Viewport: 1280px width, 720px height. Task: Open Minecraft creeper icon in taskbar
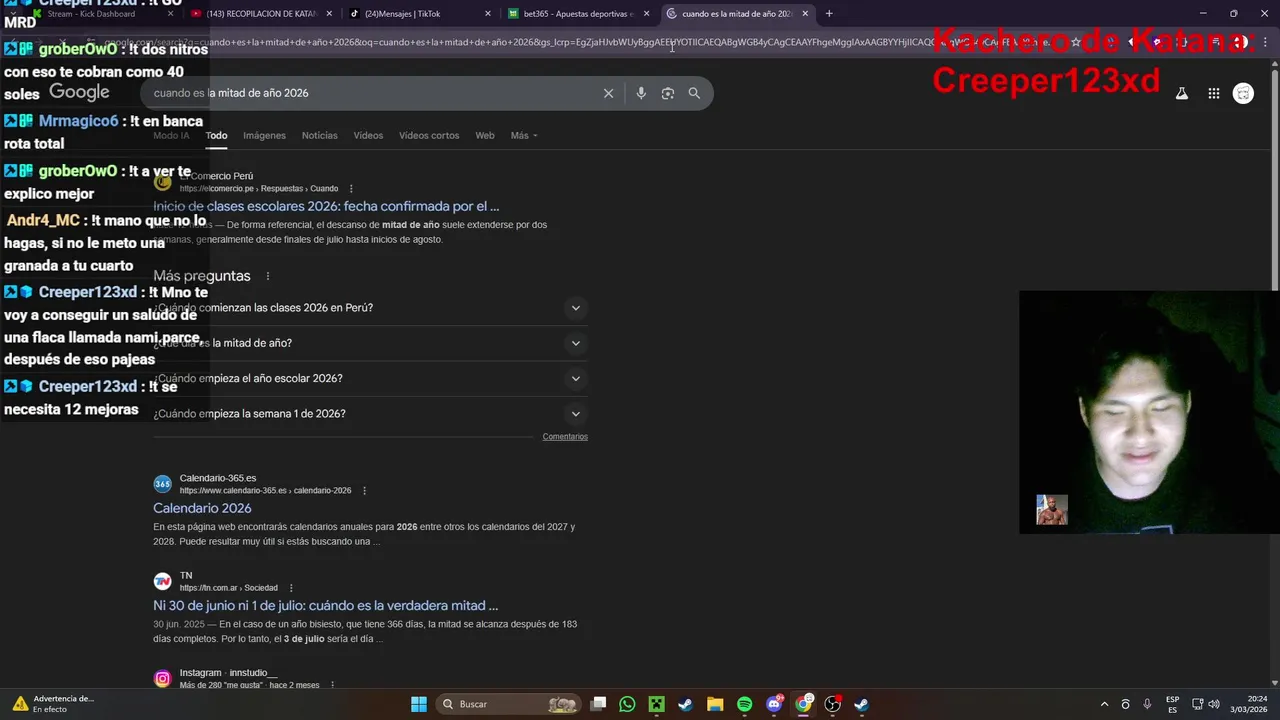coord(656,704)
